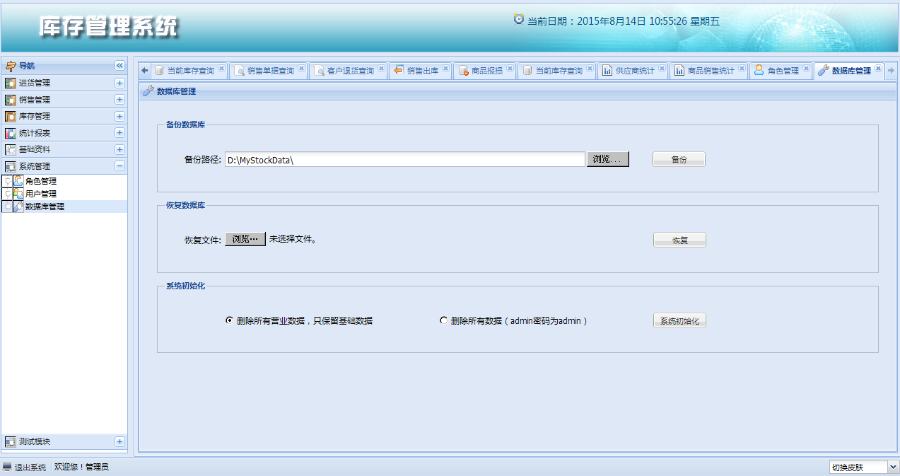Screen dimensions: 900x476
Task: Click wrench icon in 数据库管理 panel header
Action: (148, 91)
